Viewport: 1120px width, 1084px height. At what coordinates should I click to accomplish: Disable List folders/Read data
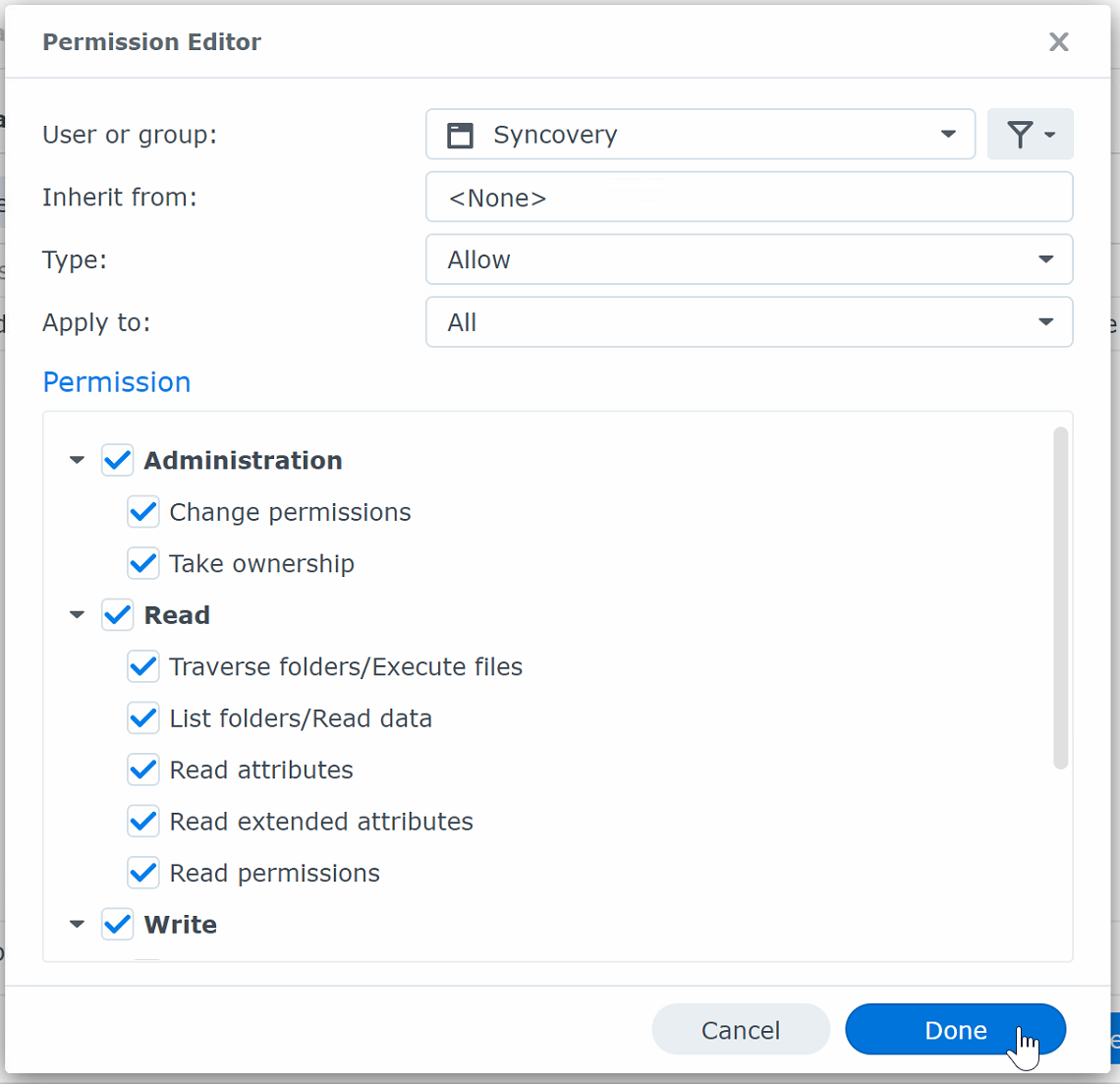(x=143, y=718)
